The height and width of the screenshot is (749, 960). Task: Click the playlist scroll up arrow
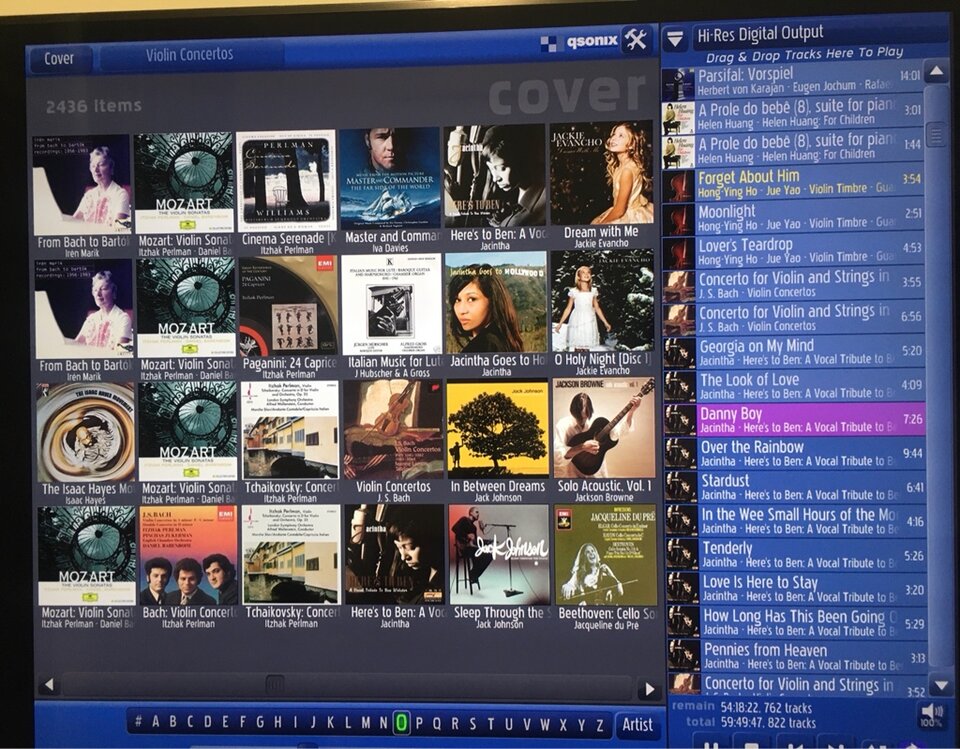936,72
